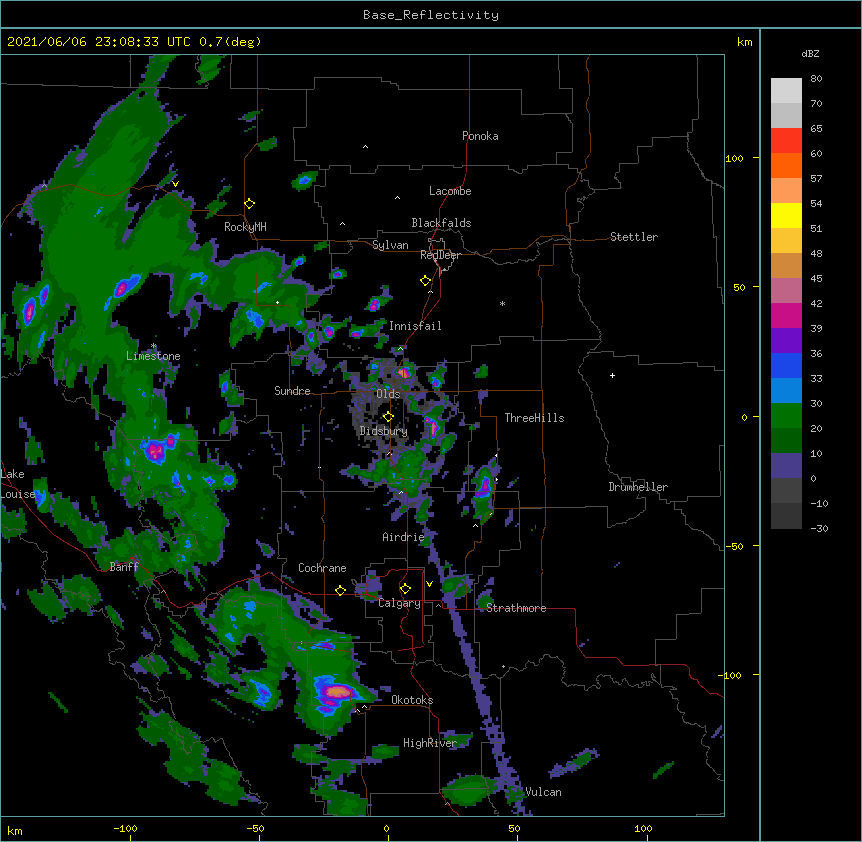Select the Vulcan label

(x=543, y=792)
